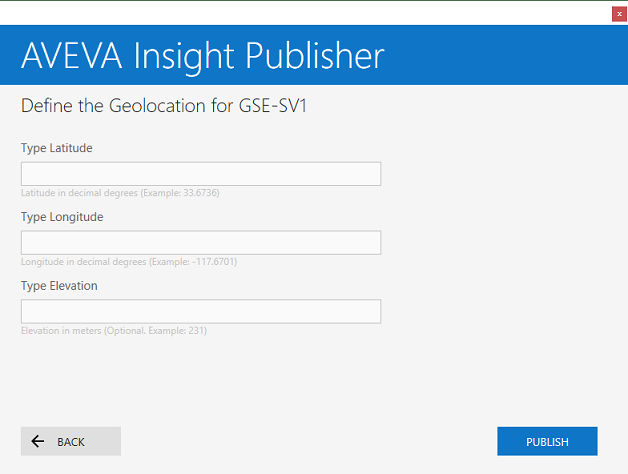Click the Type Latitude label

(57, 148)
